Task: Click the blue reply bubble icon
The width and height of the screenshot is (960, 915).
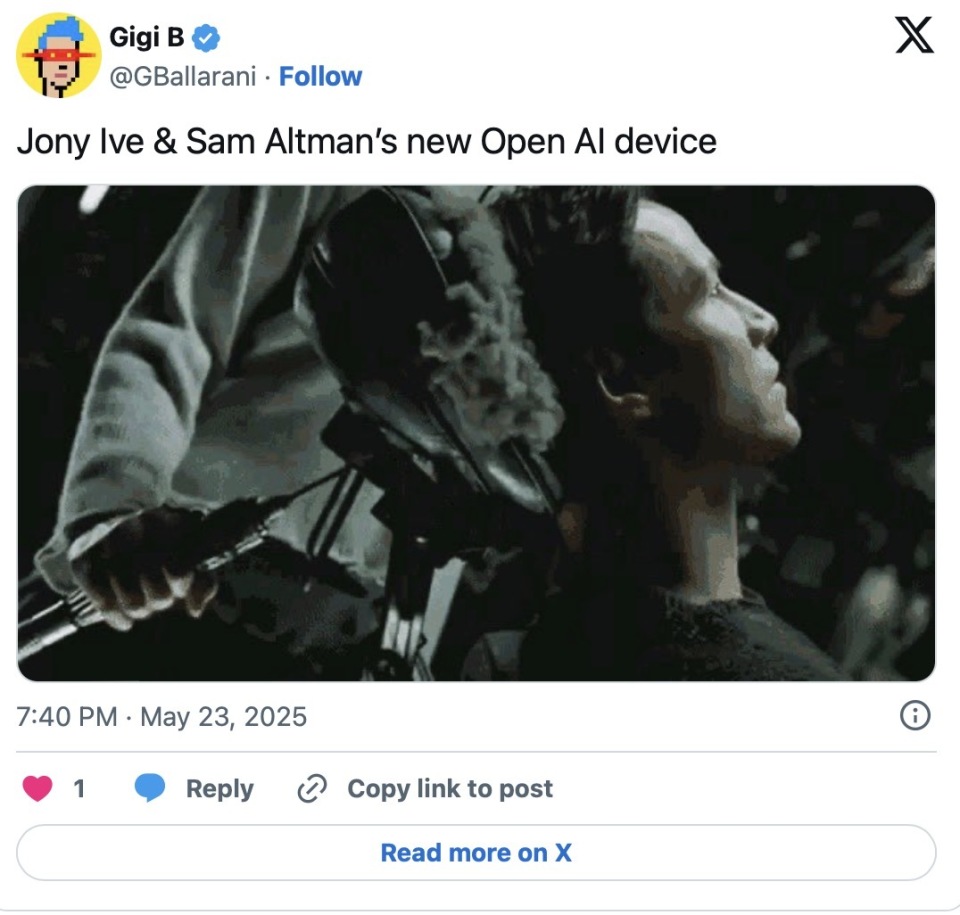Action: (150, 789)
